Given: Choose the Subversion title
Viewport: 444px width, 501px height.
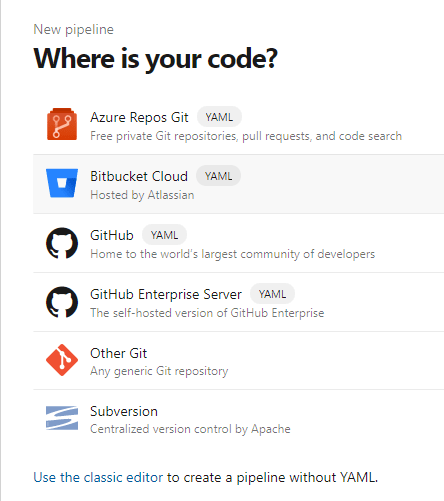Looking at the screenshot, I should [124, 411].
